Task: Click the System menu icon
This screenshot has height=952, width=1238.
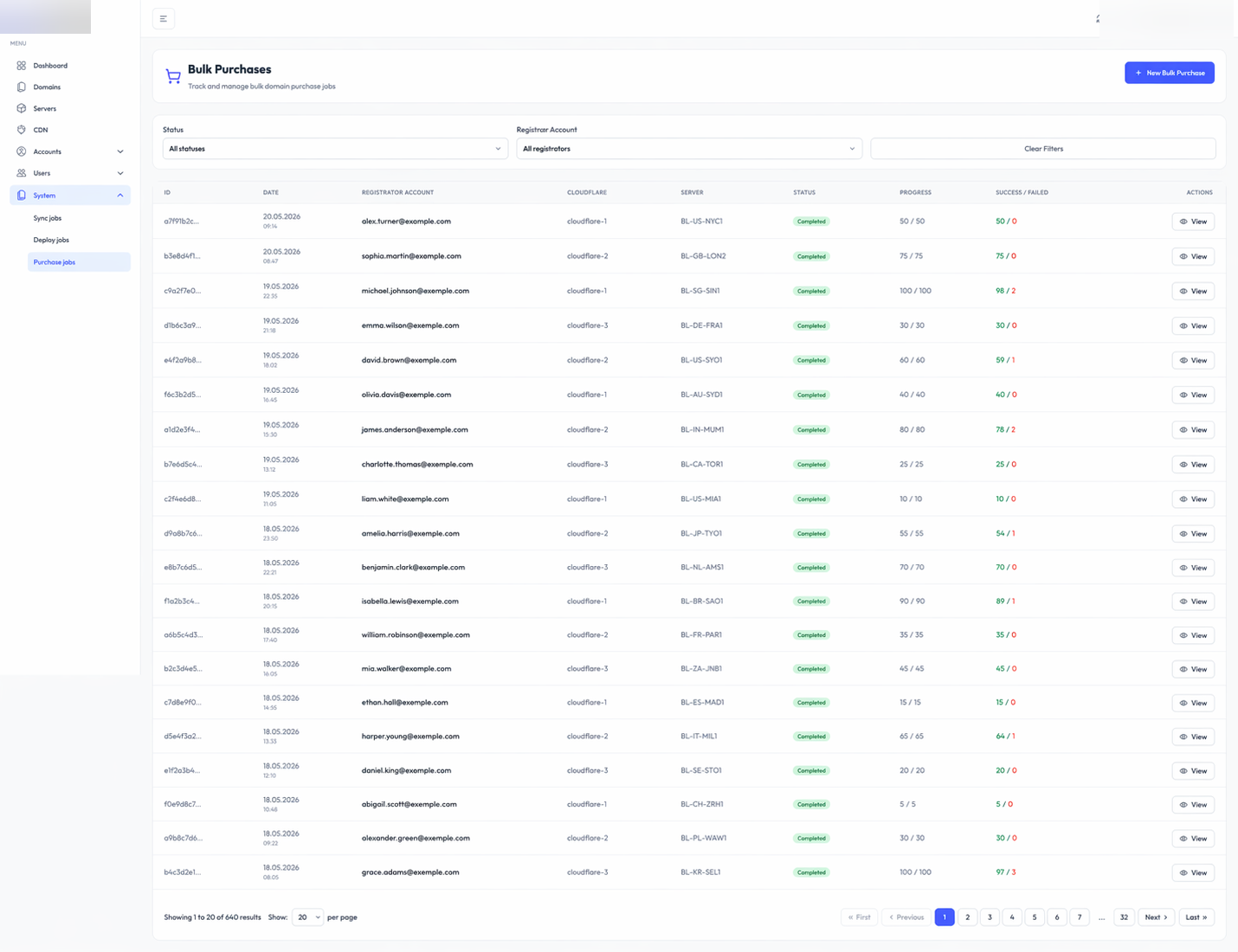Action: tap(22, 196)
